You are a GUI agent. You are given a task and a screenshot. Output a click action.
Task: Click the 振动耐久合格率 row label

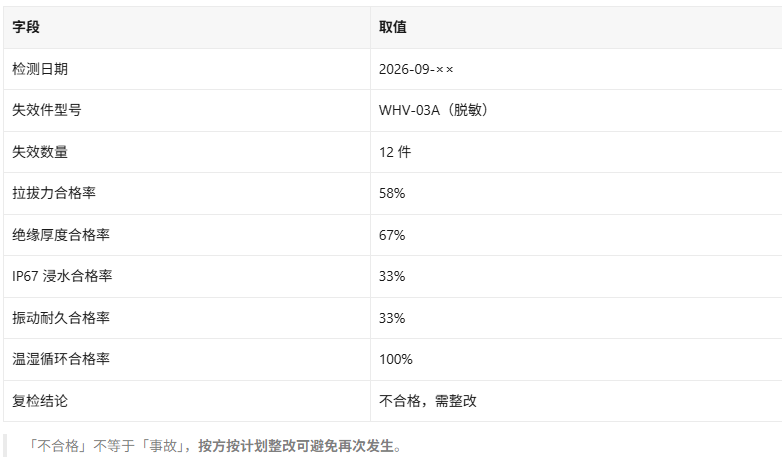click(x=61, y=318)
